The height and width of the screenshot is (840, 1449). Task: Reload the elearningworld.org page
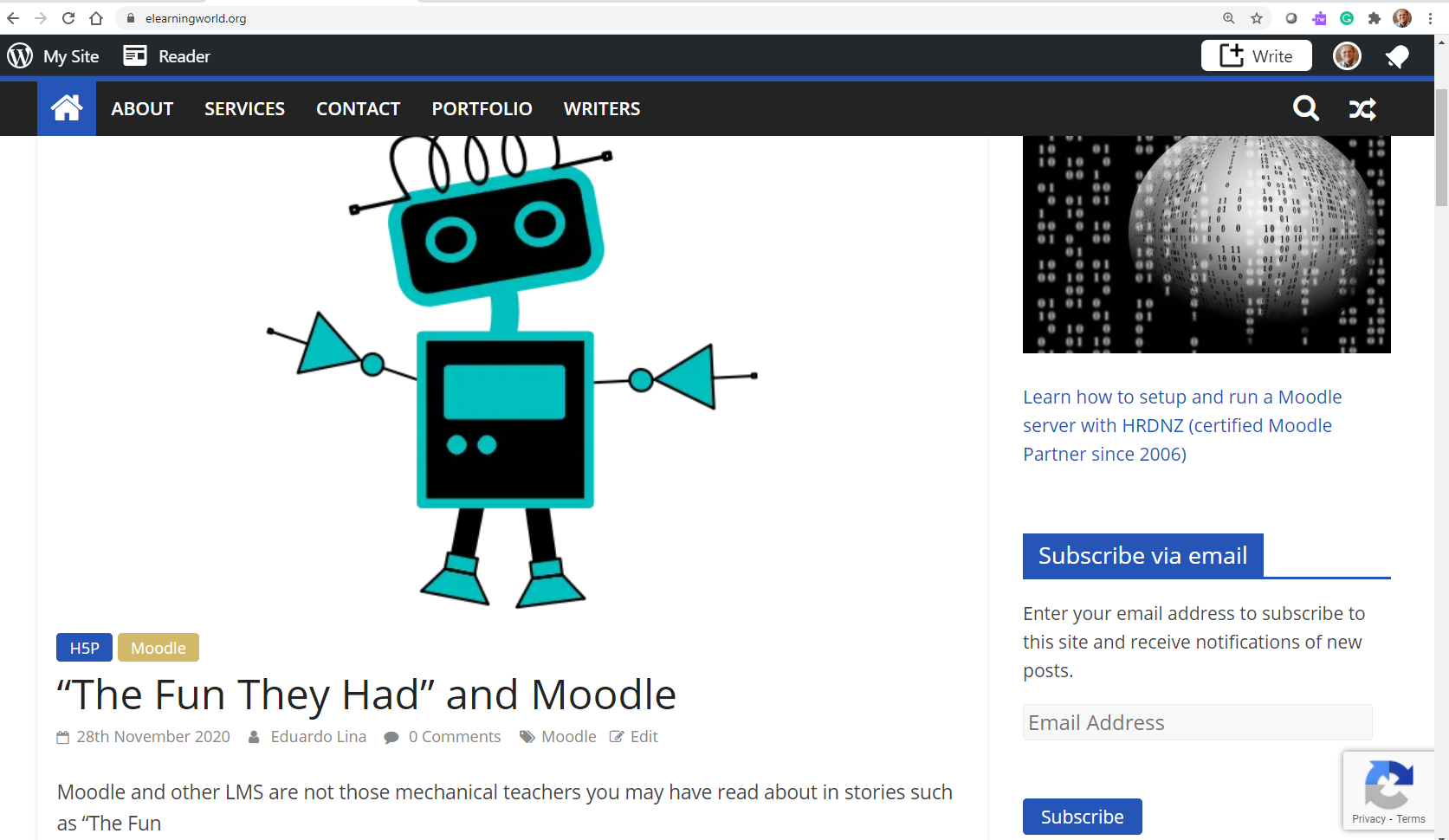point(68,18)
